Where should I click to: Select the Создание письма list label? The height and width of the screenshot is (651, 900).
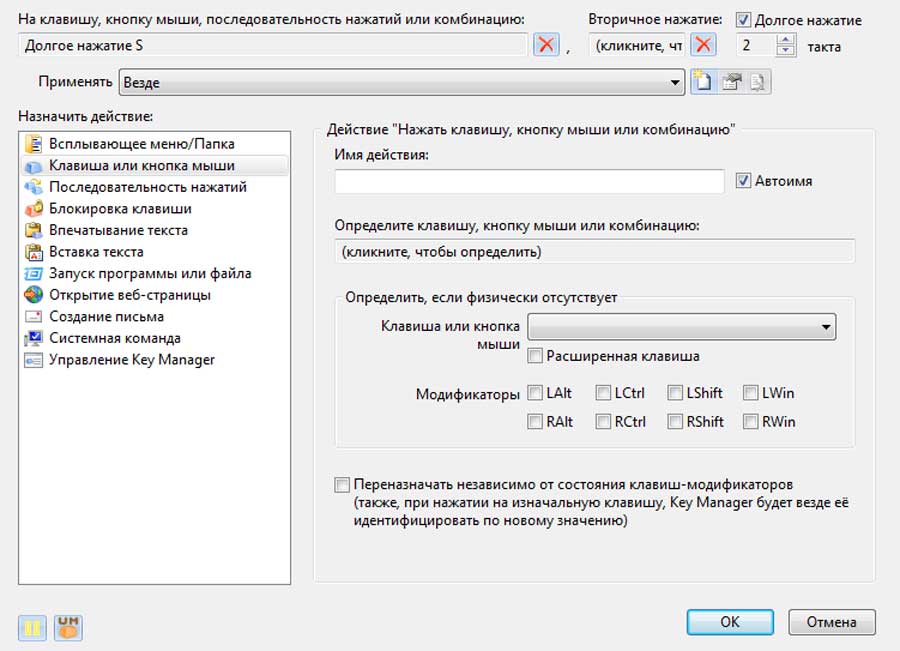click(106, 316)
